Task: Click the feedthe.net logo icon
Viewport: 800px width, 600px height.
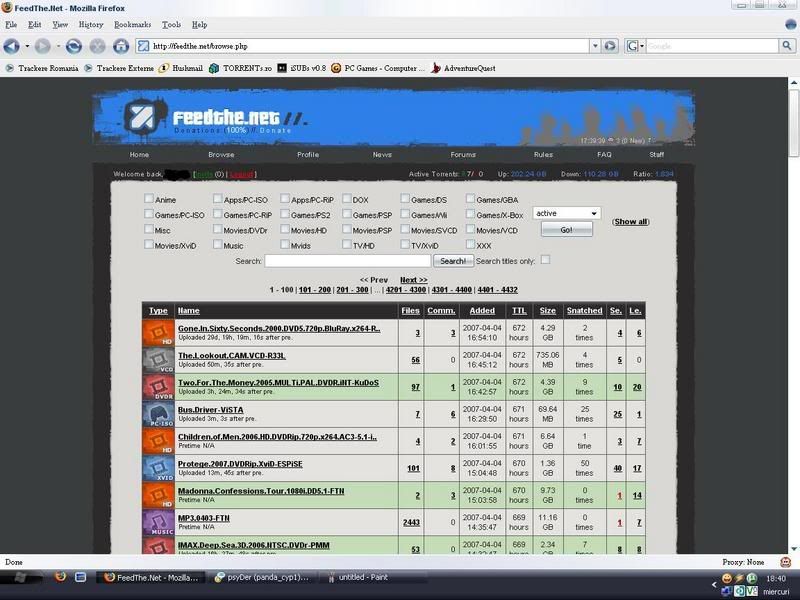Action: coord(141,117)
